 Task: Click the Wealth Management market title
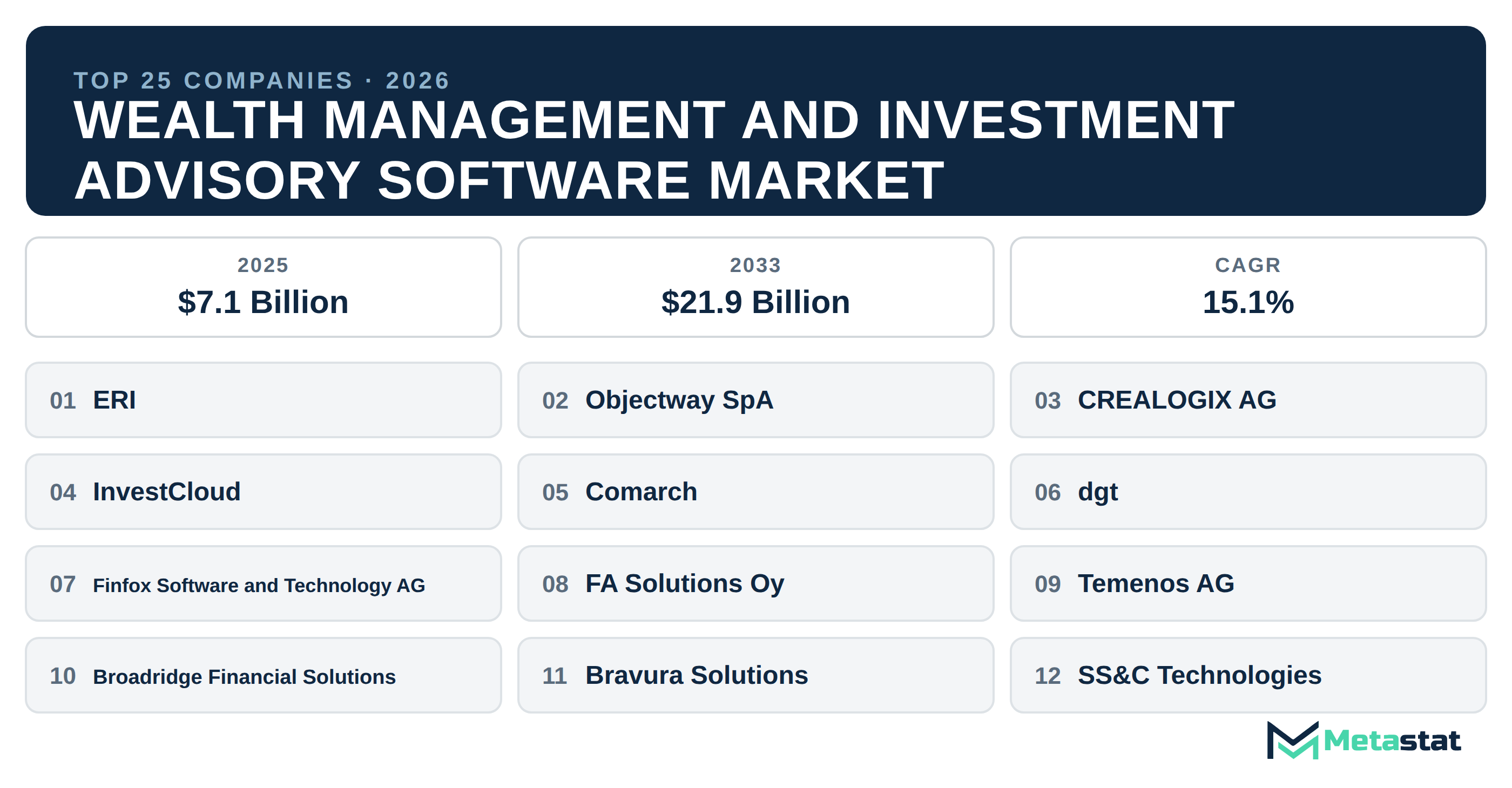tap(654, 150)
